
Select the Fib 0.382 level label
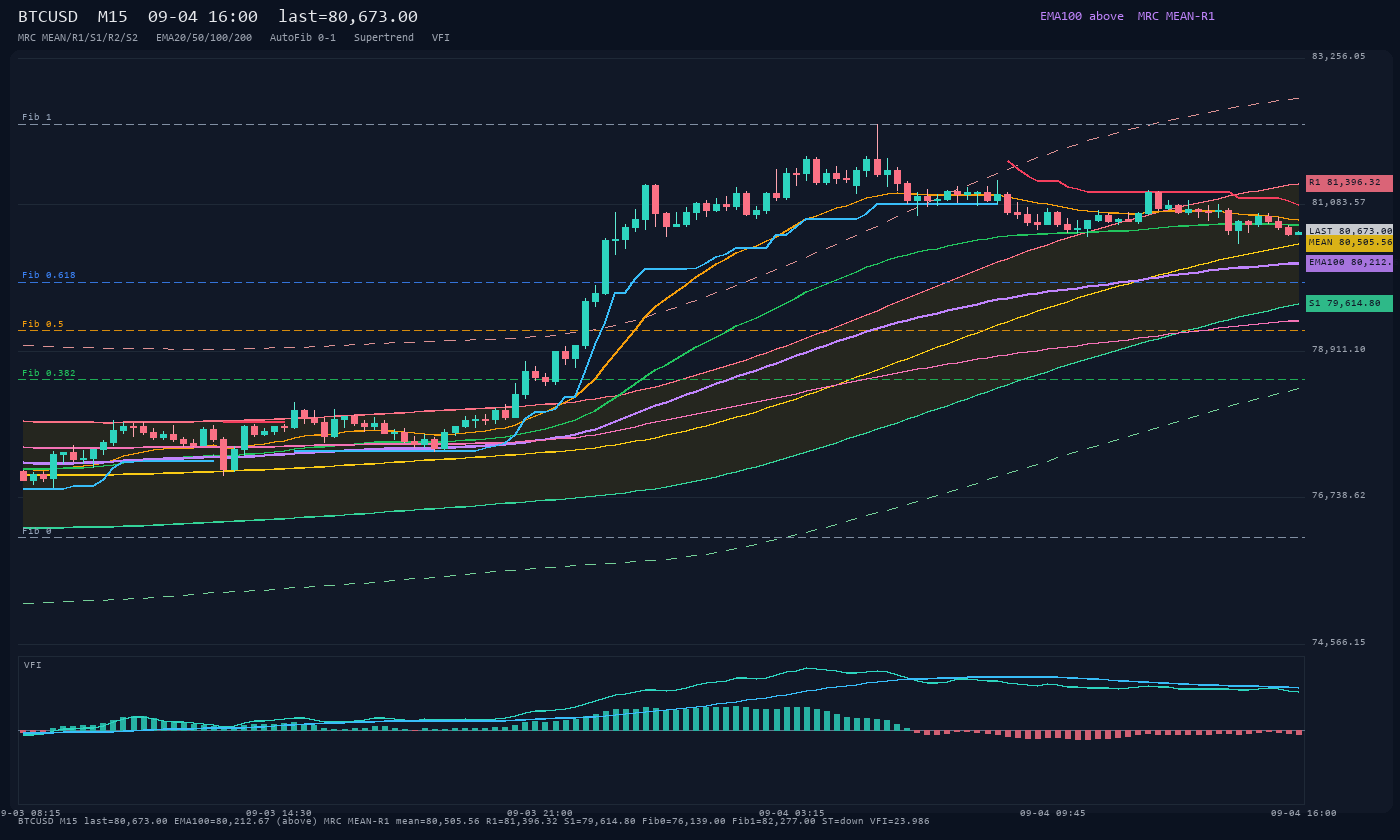49,373
